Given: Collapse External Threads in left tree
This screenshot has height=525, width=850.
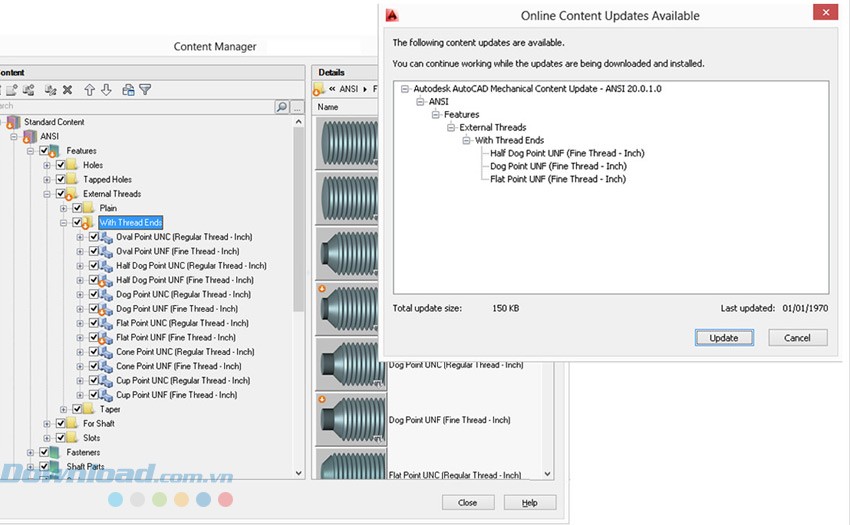Looking at the screenshot, I should 47,194.
